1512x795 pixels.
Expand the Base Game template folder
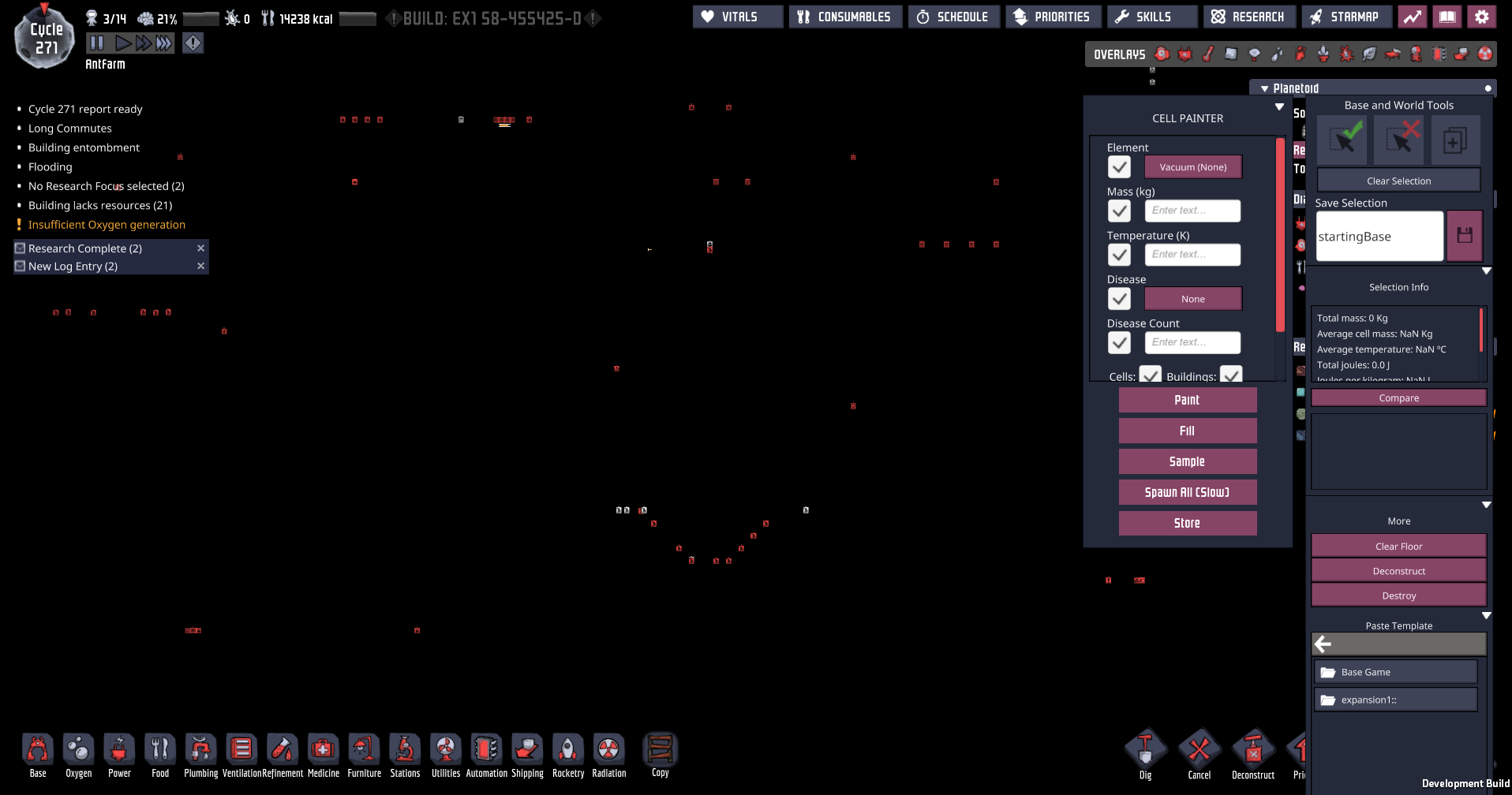pos(1395,672)
